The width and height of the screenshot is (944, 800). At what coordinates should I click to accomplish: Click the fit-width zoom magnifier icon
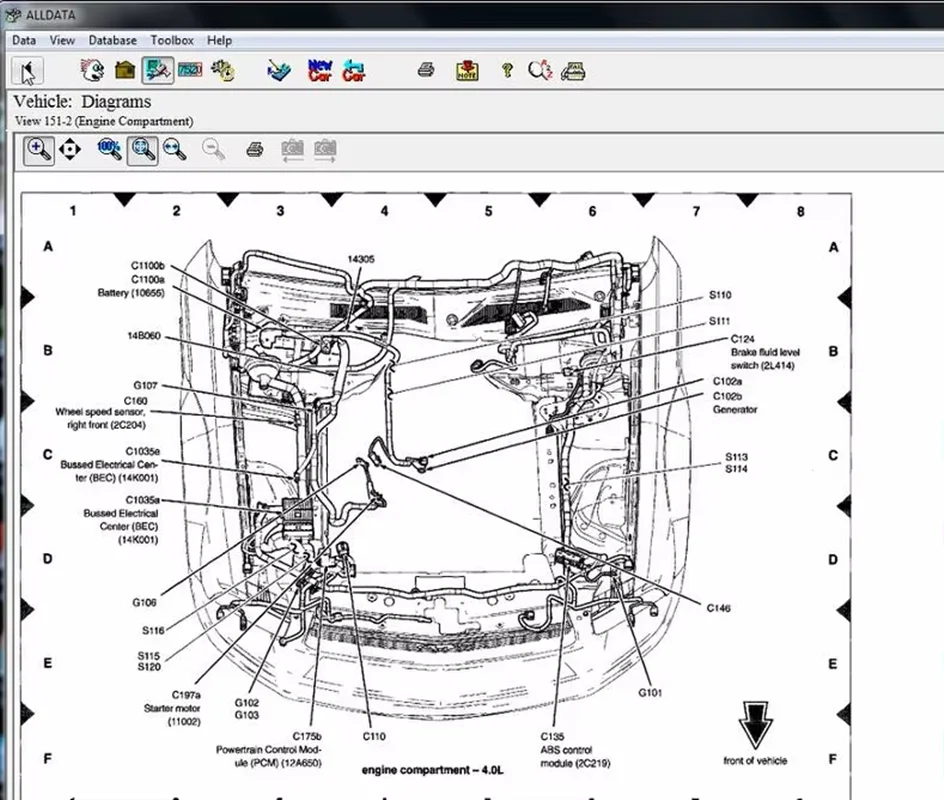[175, 150]
